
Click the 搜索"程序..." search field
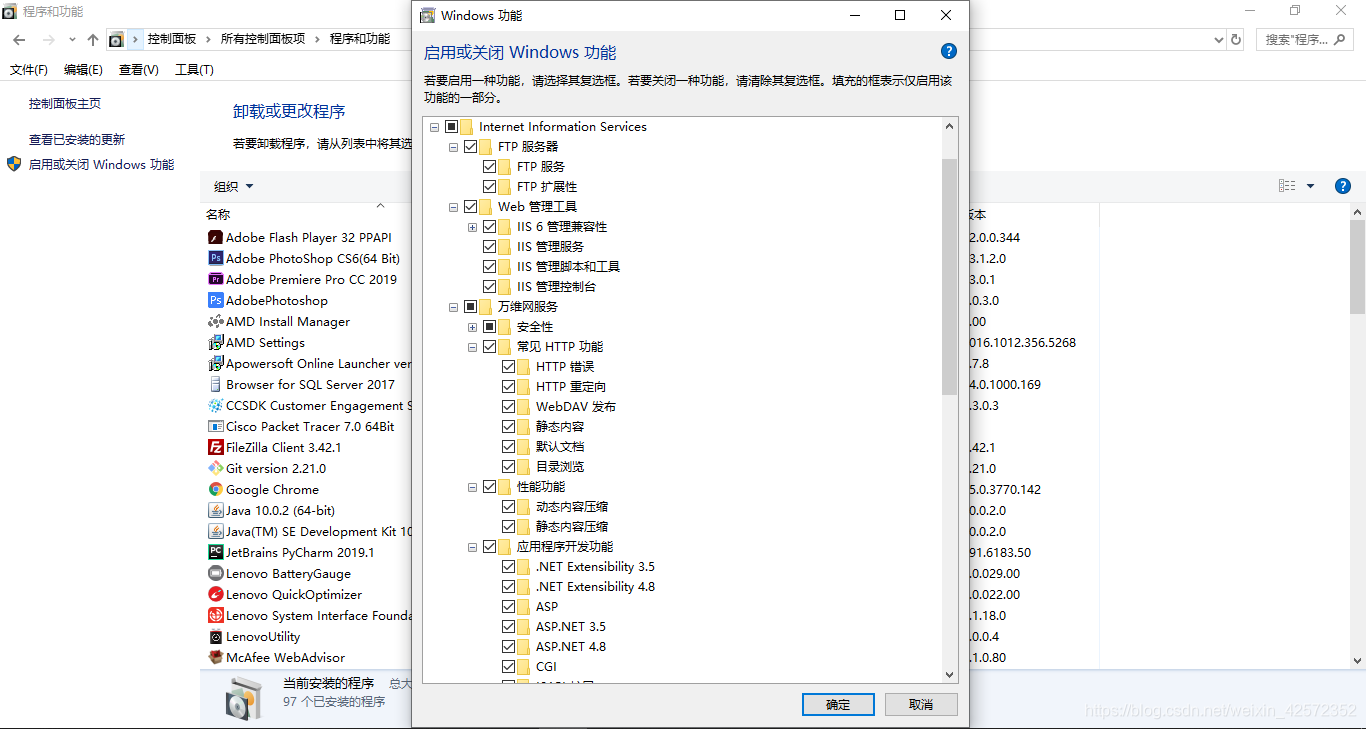[1305, 39]
